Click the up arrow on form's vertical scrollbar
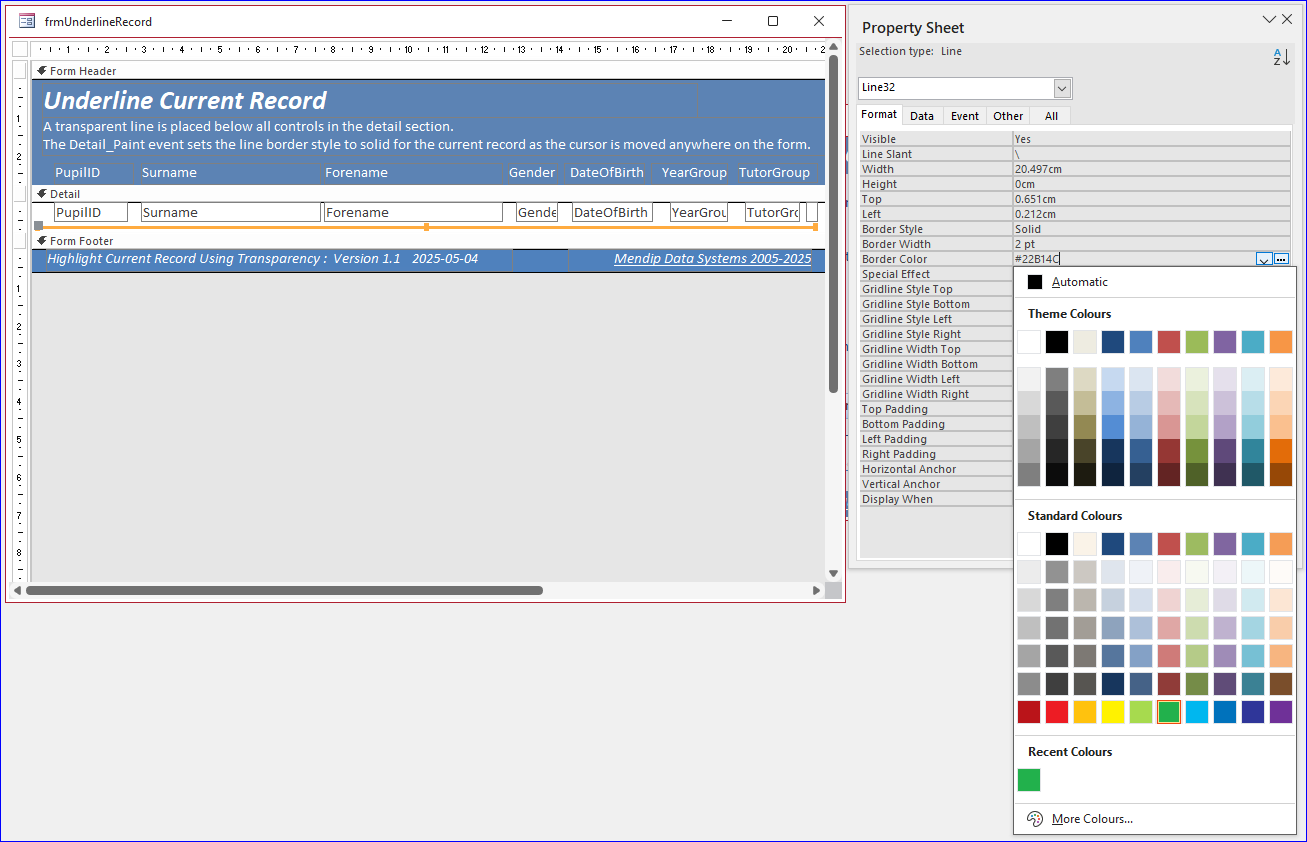 point(833,48)
